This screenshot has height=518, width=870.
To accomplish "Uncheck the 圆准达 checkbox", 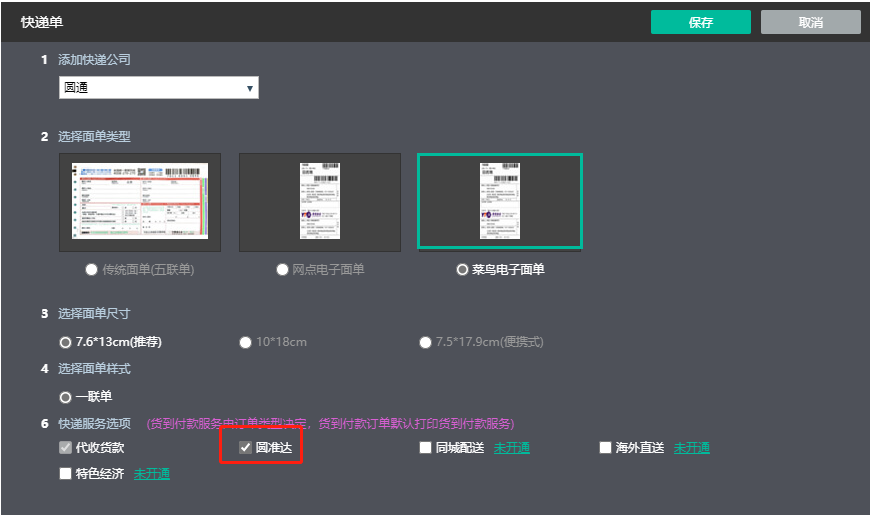I will (245, 448).
